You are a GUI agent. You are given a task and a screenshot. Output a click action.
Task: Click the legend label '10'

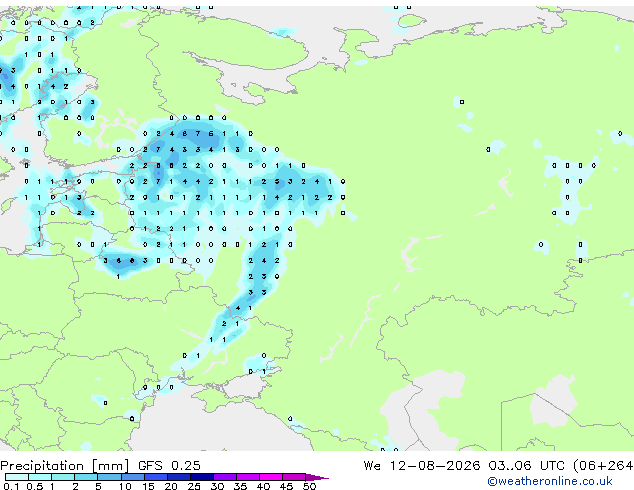(125, 486)
